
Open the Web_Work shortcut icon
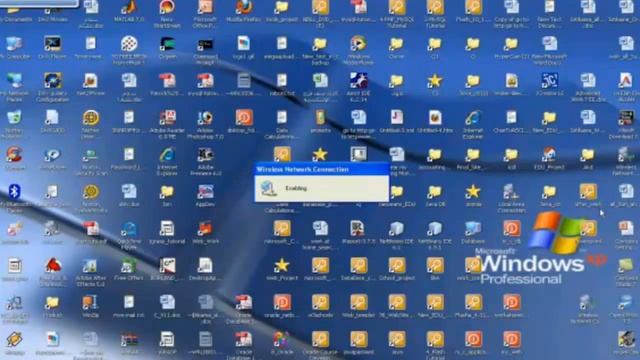click(x=205, y=229)
